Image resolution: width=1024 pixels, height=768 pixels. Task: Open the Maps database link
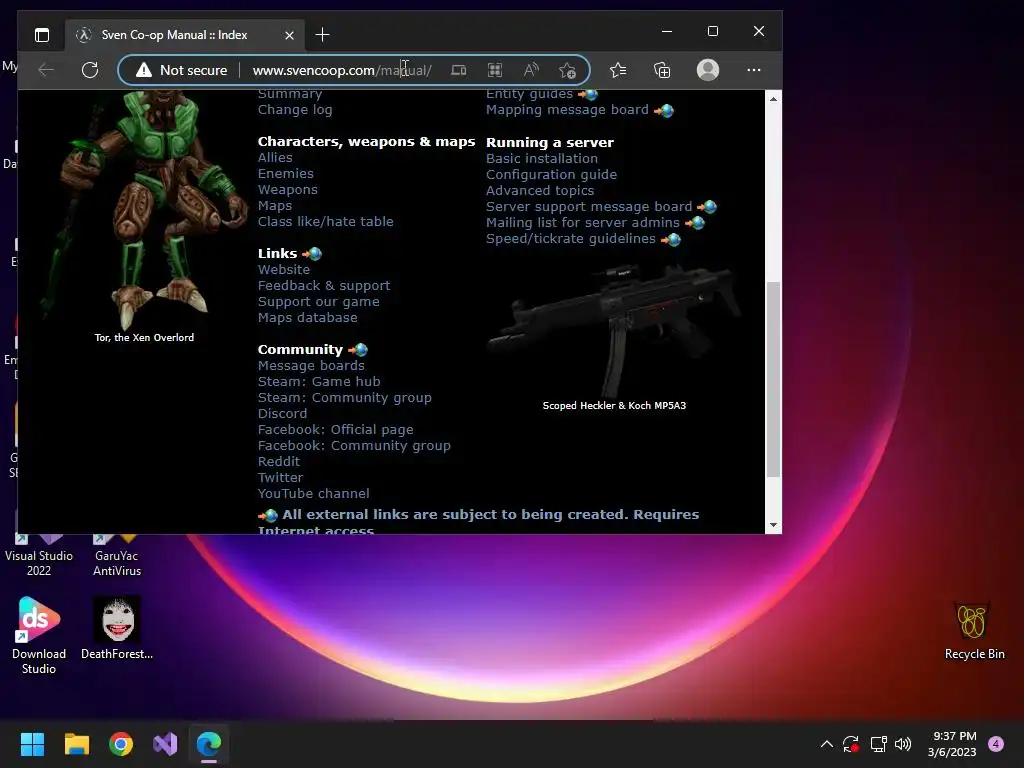308,317
